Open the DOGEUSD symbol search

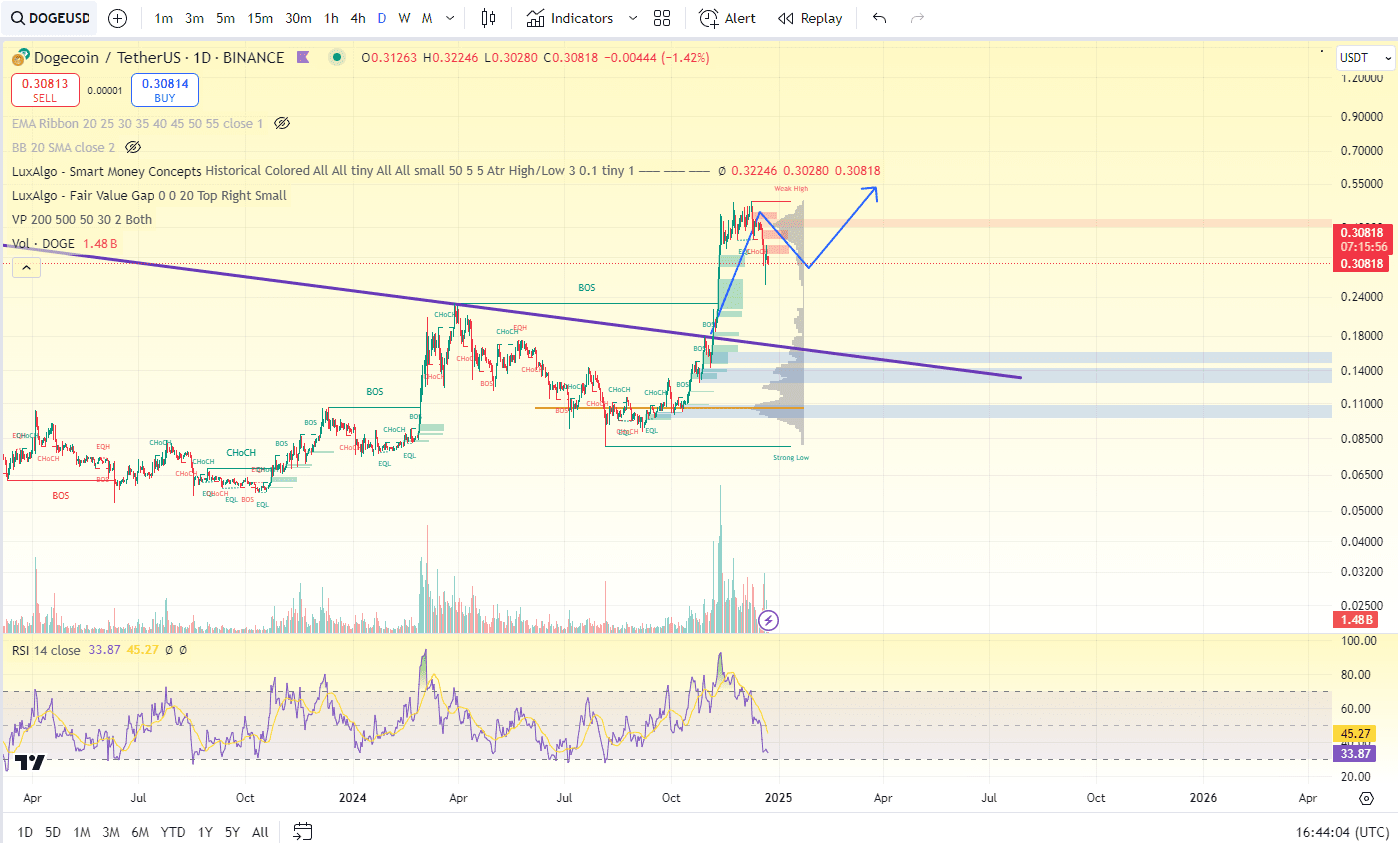(x=49, y=18)
